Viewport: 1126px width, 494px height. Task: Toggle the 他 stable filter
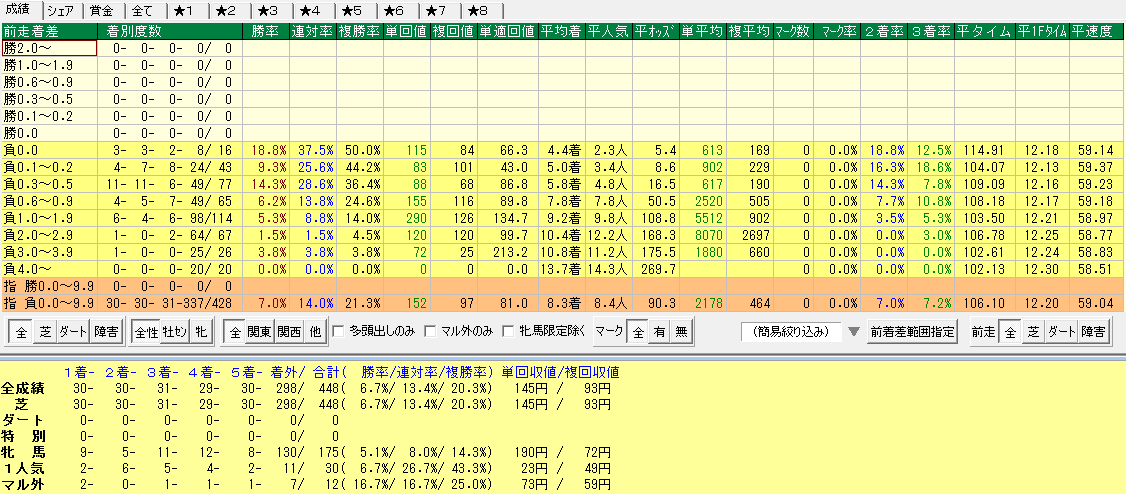pos(314,332)
